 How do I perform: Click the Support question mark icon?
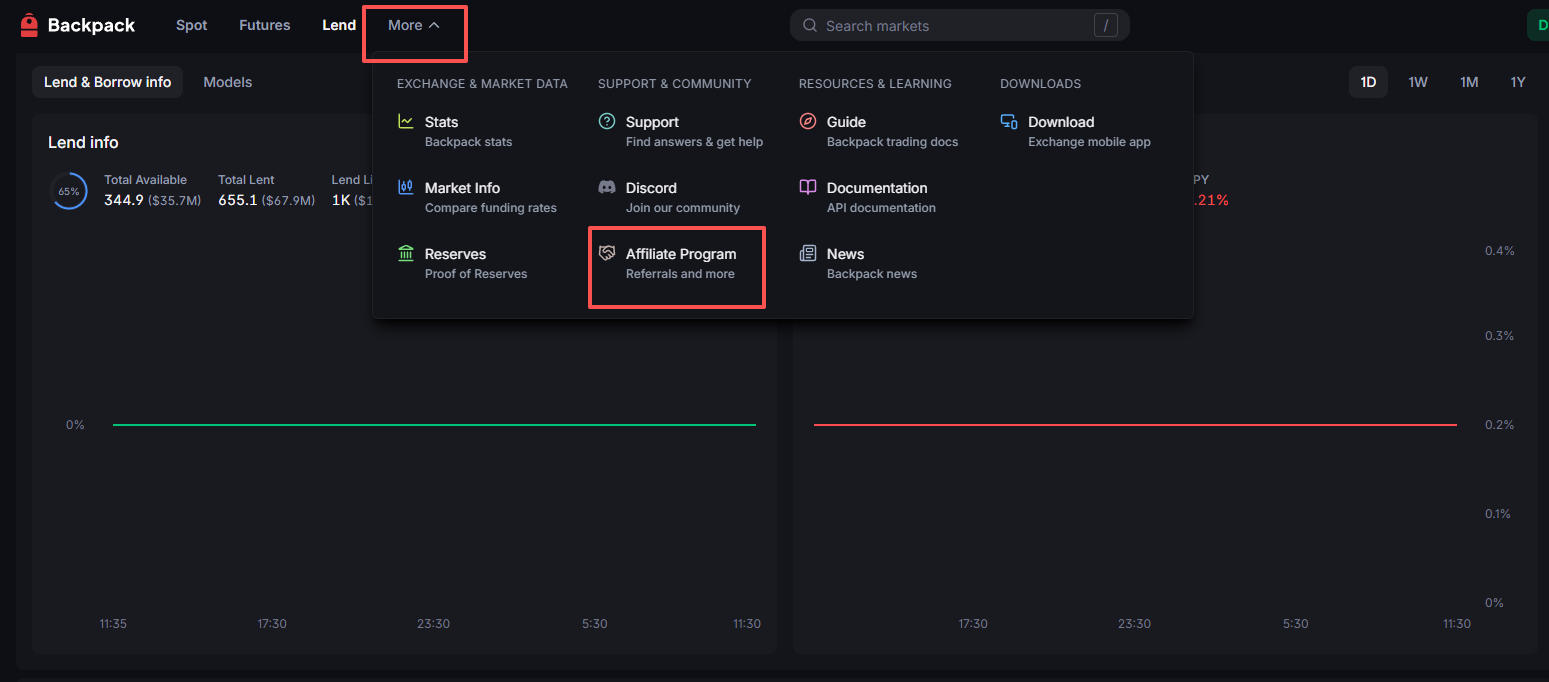607,122
